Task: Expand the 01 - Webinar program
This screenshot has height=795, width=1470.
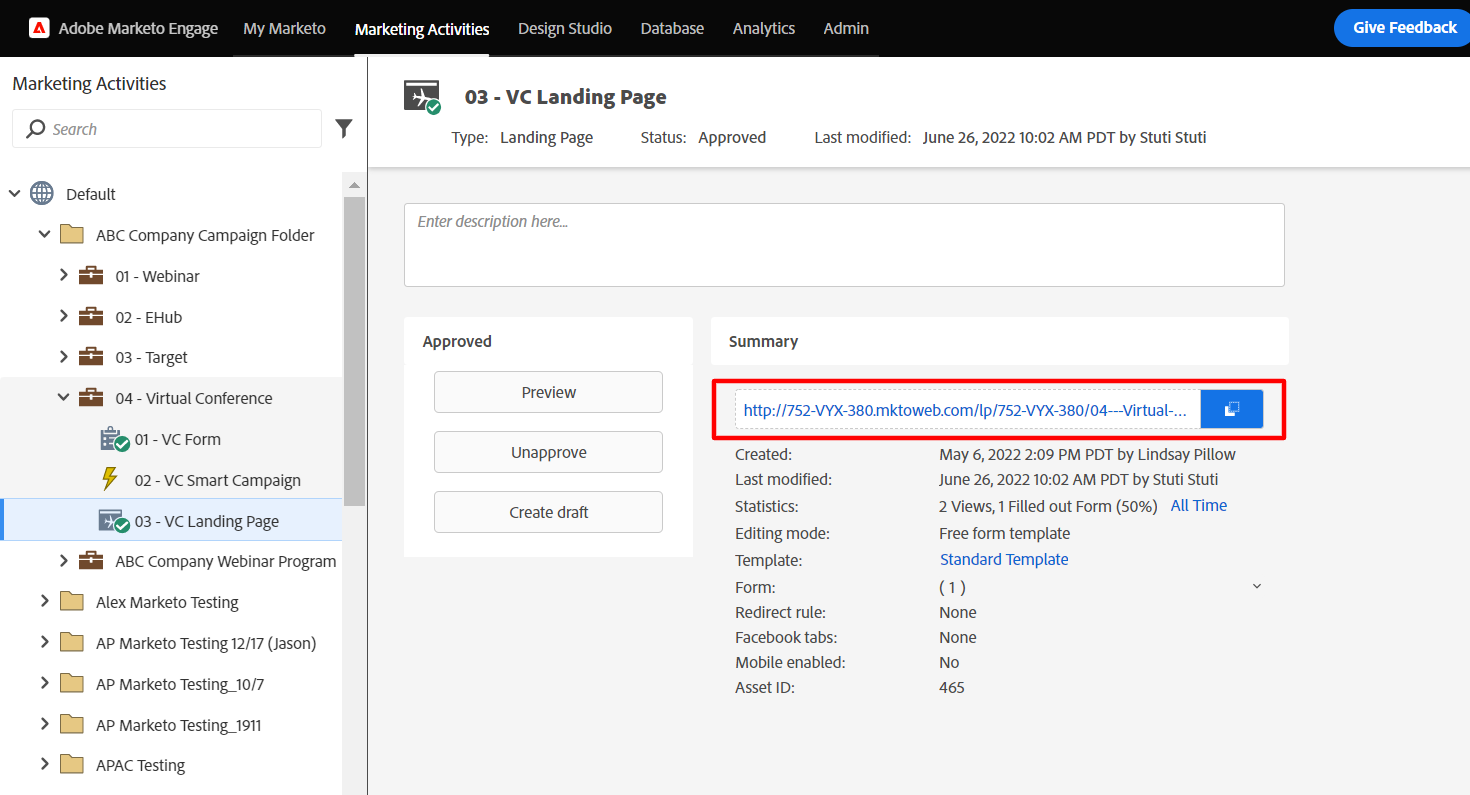Action: click(64, 275)
